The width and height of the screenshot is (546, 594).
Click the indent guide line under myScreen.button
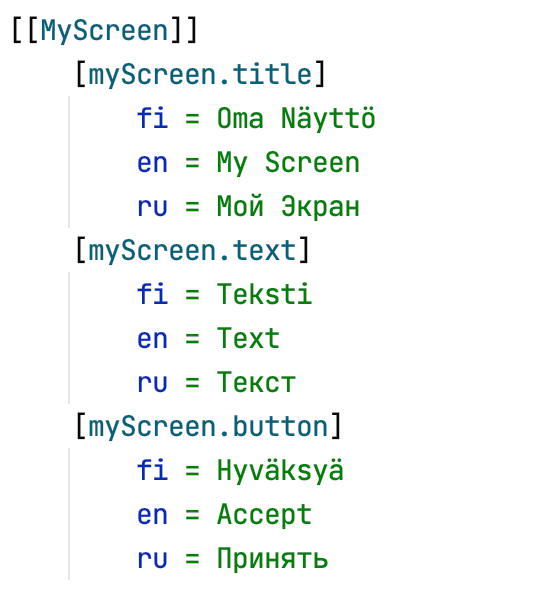[x=69, y=514]
